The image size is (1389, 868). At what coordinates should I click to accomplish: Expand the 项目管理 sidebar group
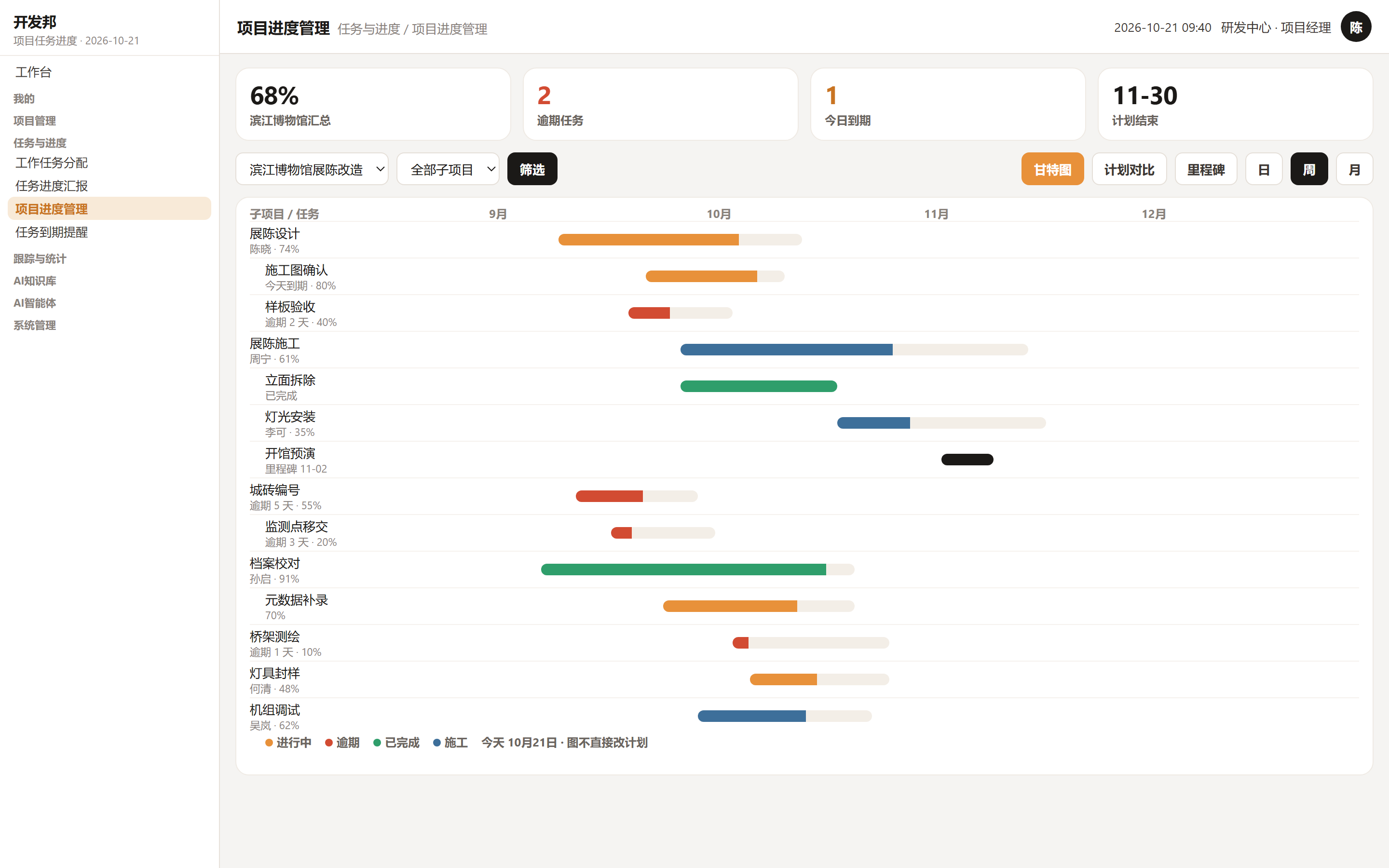click(34, 121)
